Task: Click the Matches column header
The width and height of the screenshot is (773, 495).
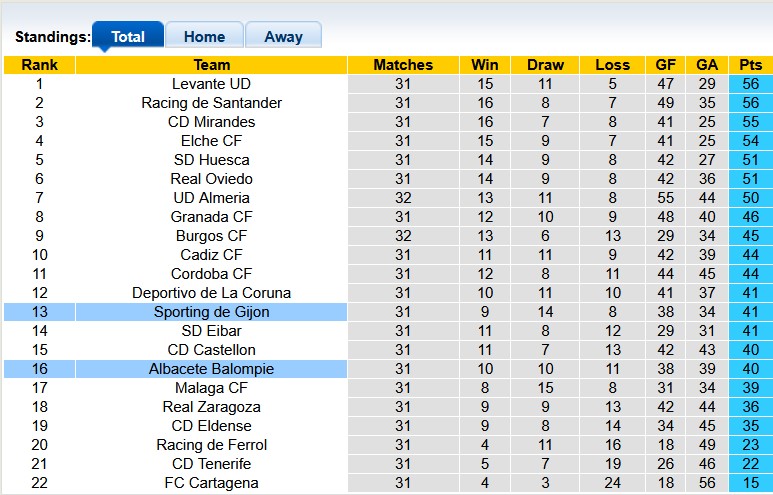Action: pyautogui.click(x=403, y=65)
